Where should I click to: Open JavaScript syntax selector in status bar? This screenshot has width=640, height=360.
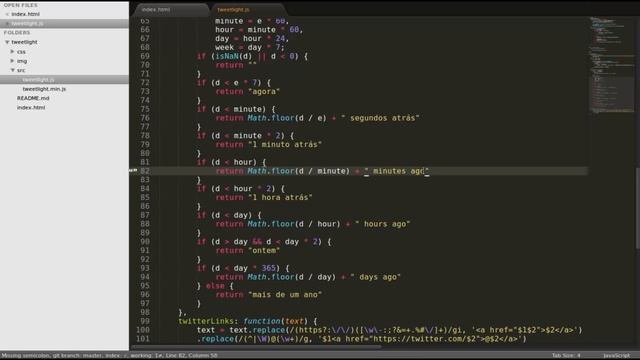[x=616, y=356]
